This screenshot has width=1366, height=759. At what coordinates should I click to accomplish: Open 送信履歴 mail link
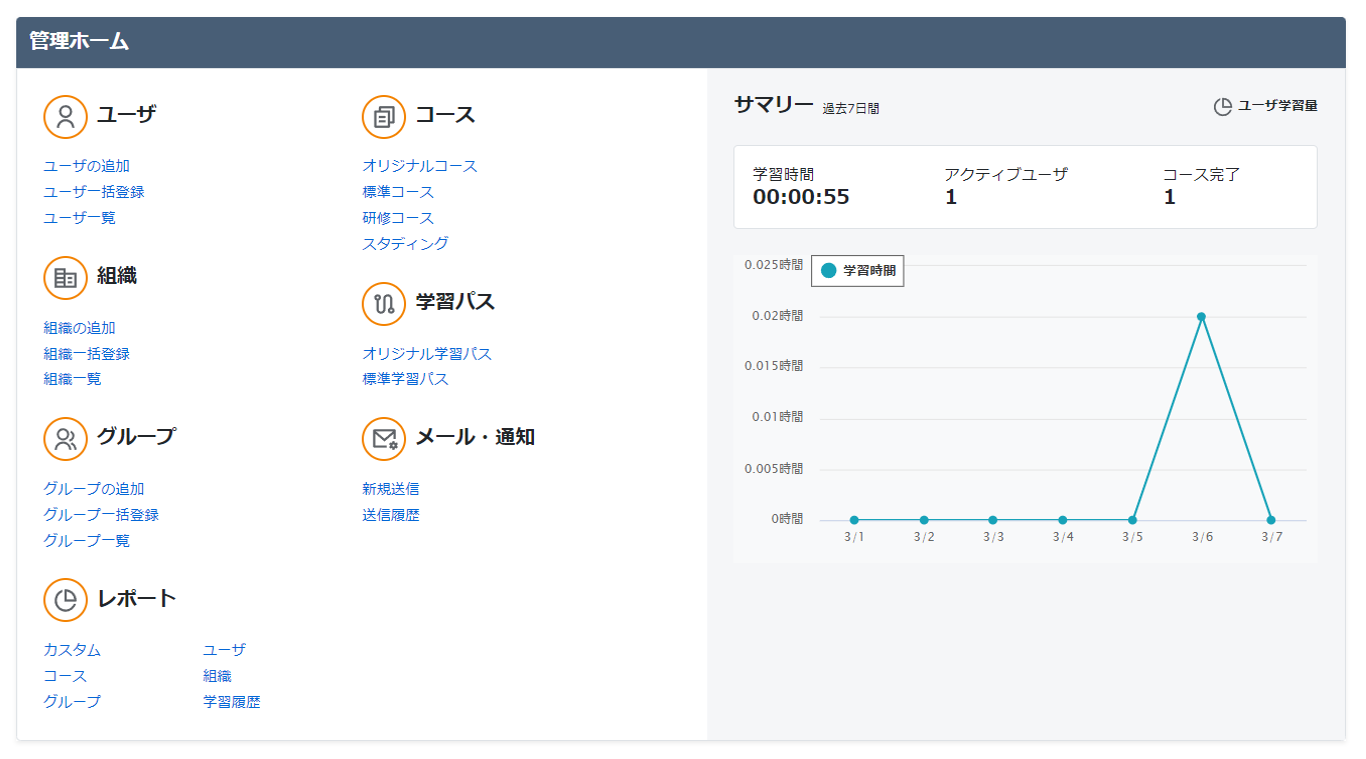pyautogui.click(x=391, y=515)
